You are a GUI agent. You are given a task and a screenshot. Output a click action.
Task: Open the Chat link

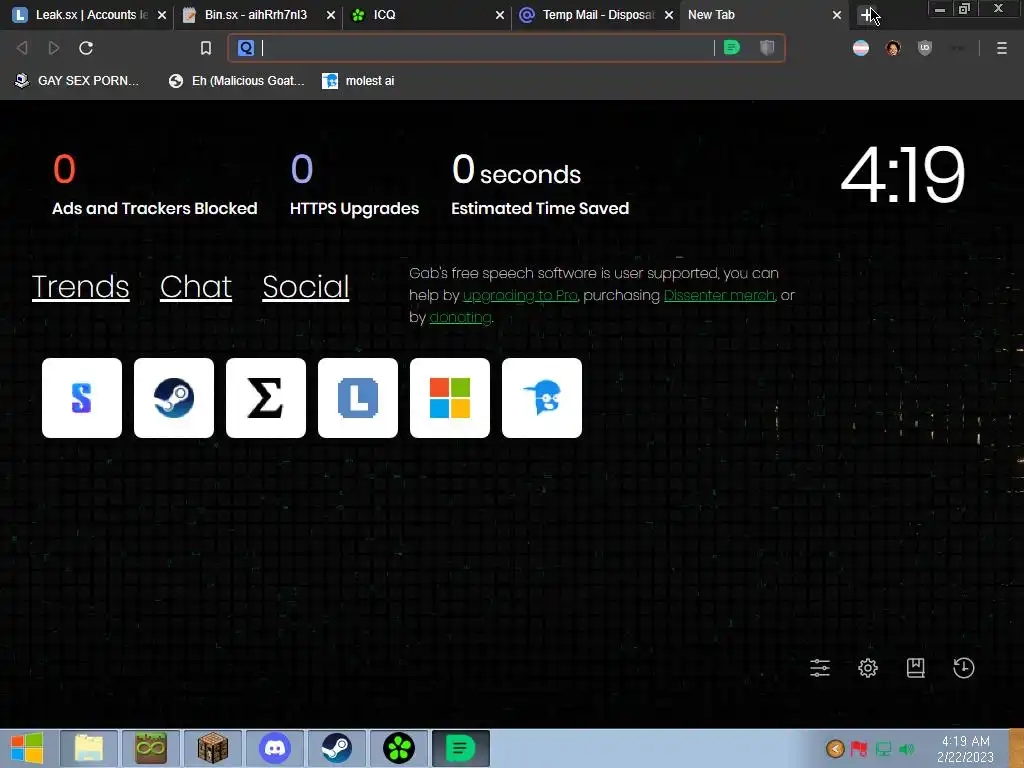point(195,287)
